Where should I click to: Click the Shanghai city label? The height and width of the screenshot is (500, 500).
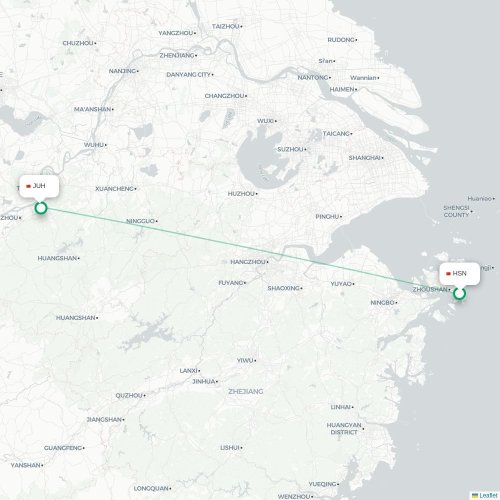[364, 158]
